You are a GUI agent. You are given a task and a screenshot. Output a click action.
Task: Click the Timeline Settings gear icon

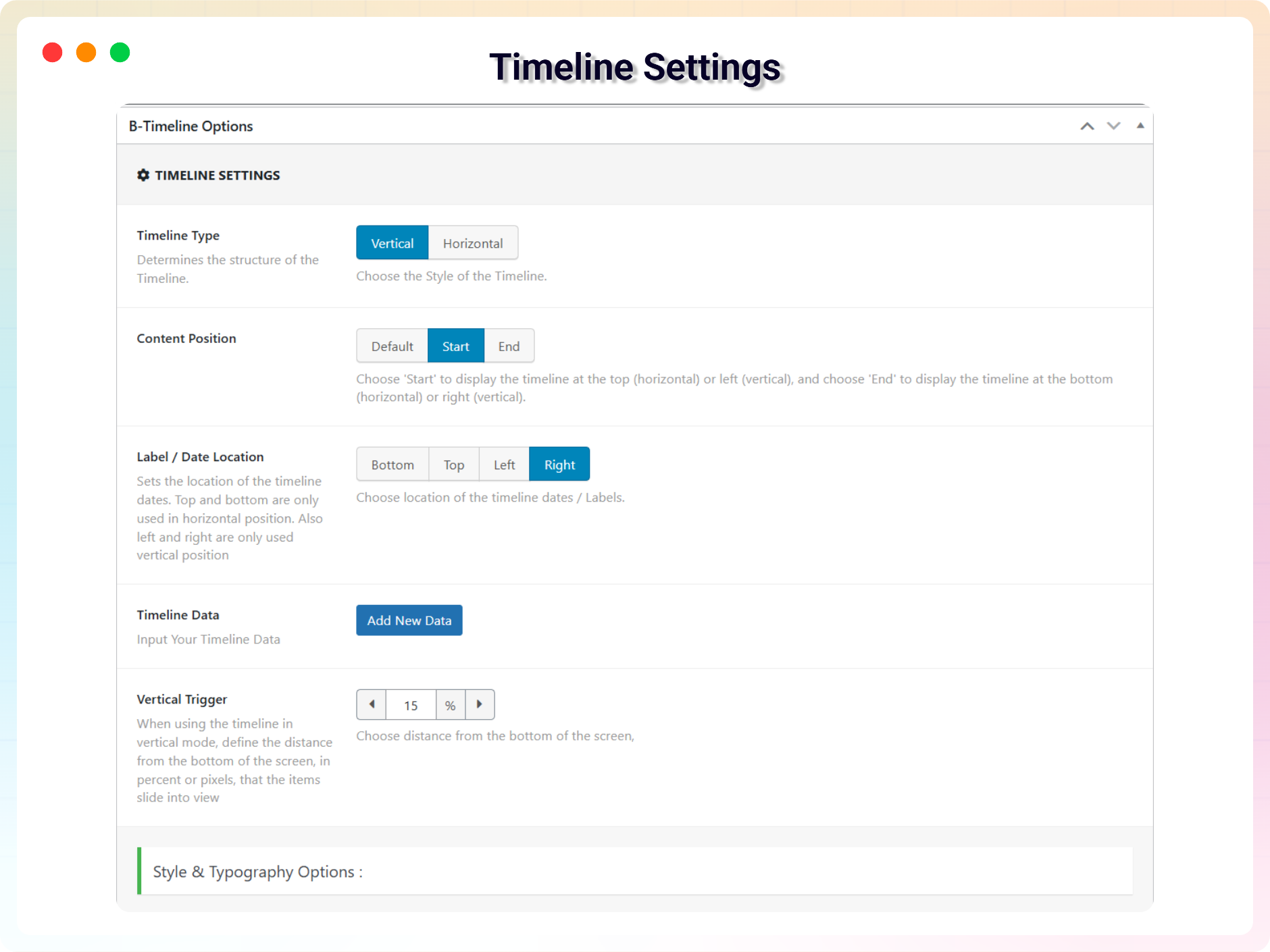[x=143, y=175]
